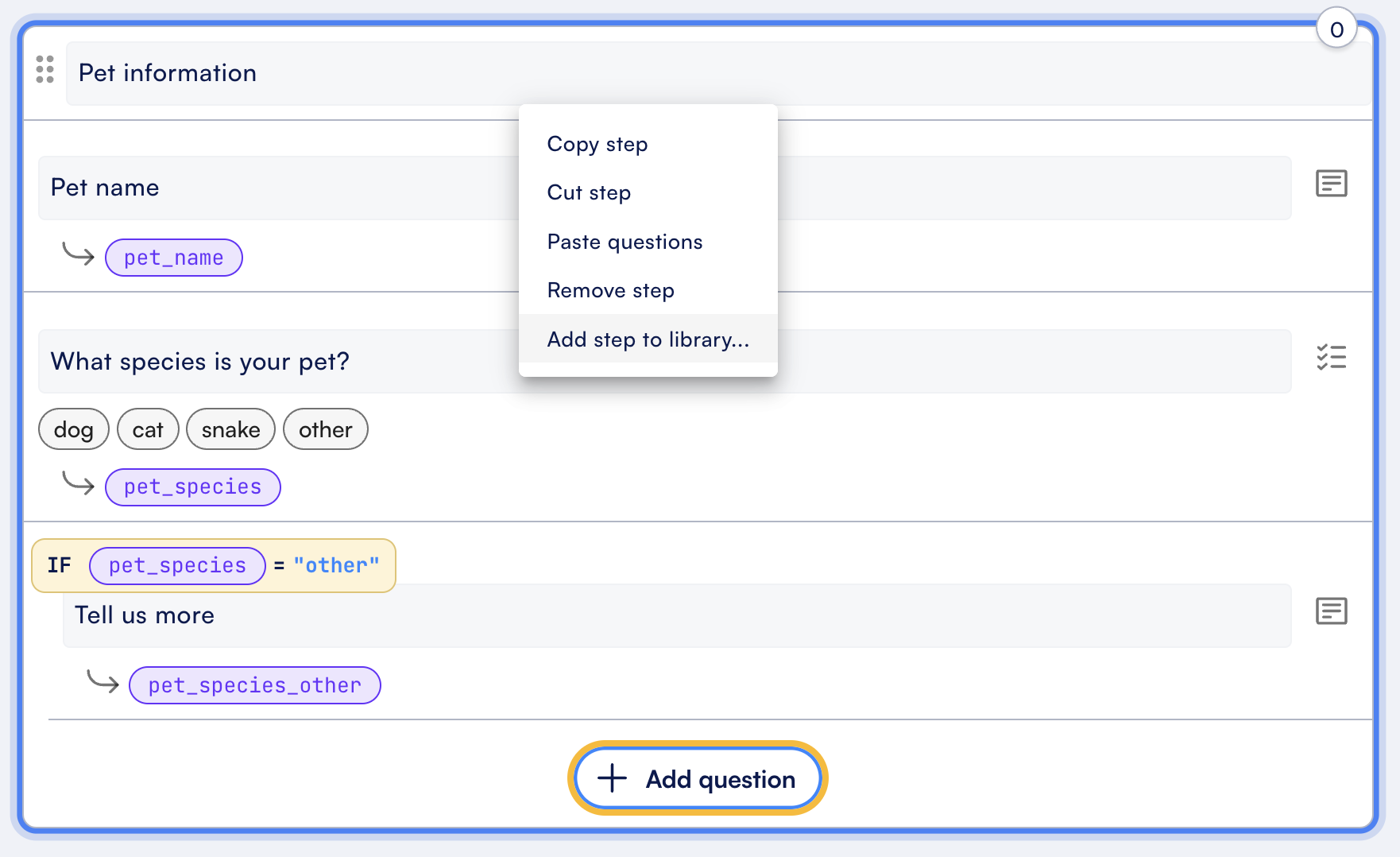
Task: Click the pet_species_other variable tag
Action: click(254, 685)
